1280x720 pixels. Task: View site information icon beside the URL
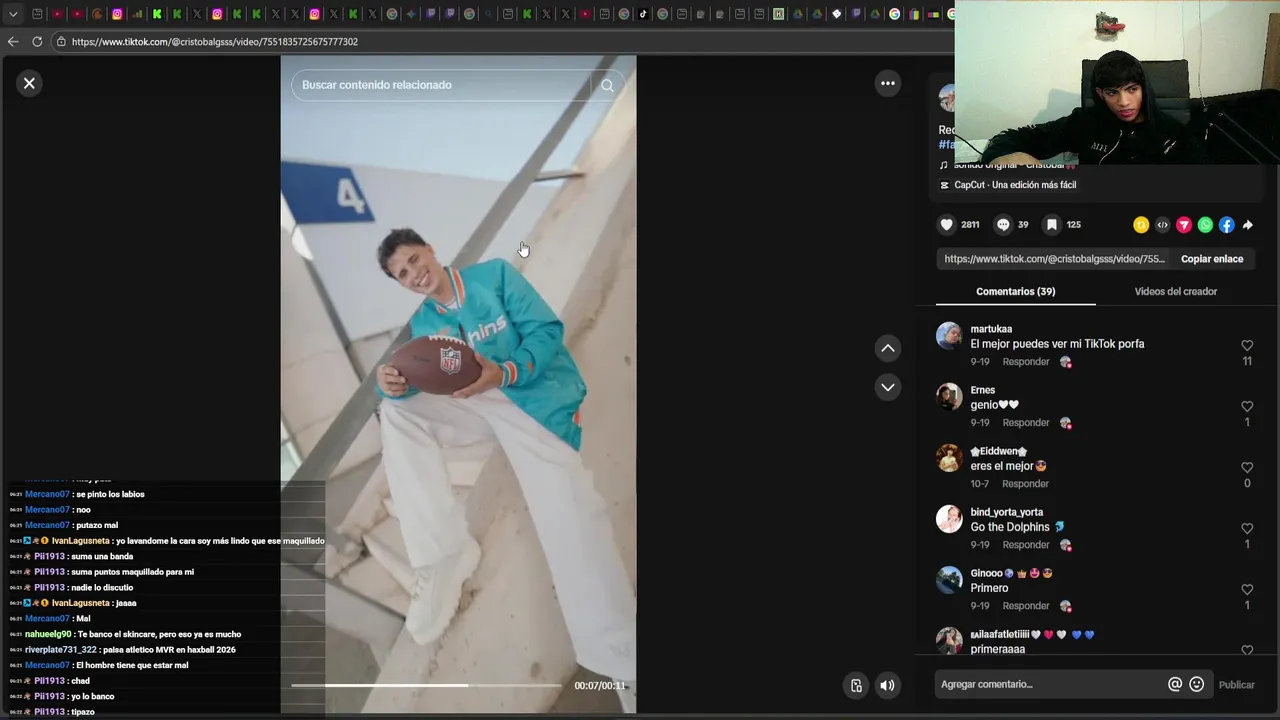pyautogui.click(x=61, y=42)
